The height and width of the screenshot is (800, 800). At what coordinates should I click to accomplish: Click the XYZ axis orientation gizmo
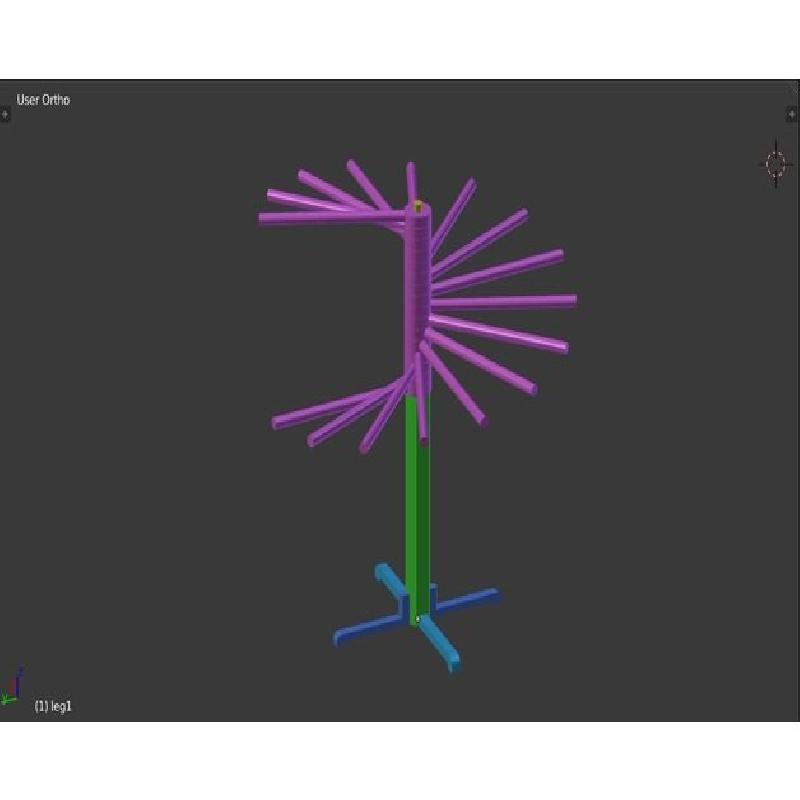pyautogui.click(x=12, y=686)
